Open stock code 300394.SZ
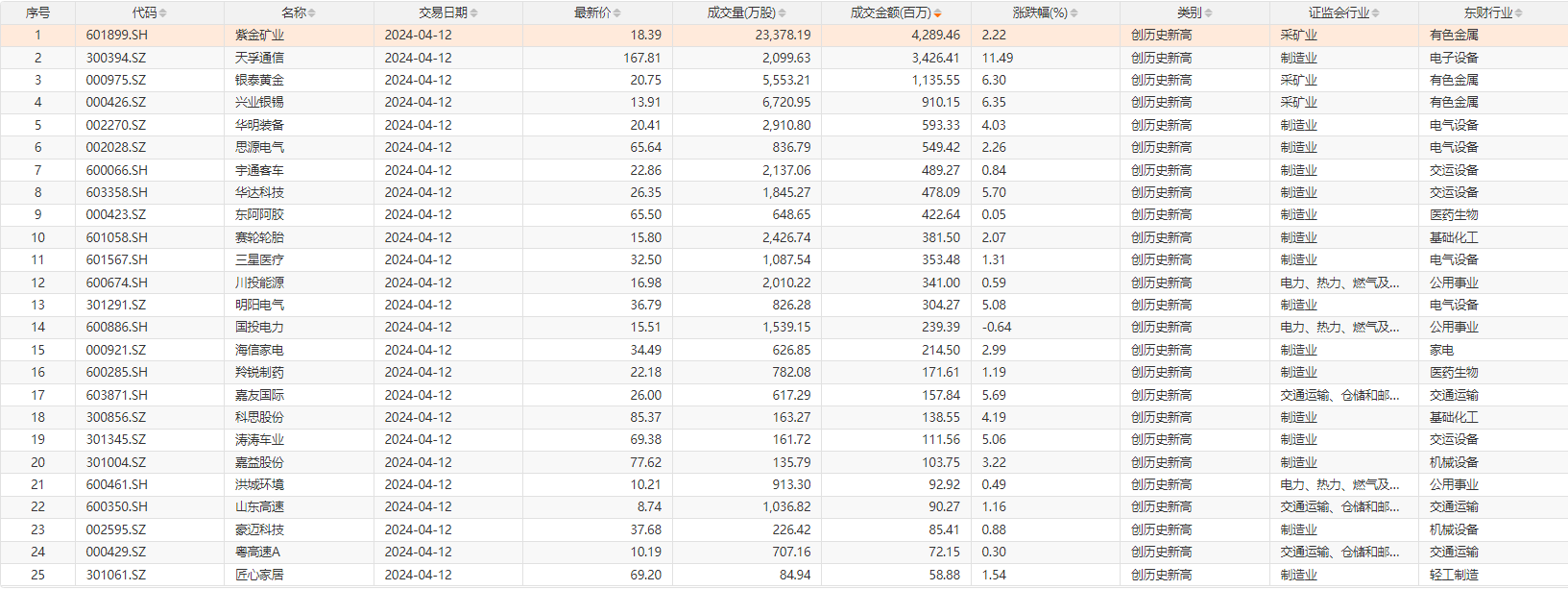Viewport: 1568px width, 590px height. (116, 58)
